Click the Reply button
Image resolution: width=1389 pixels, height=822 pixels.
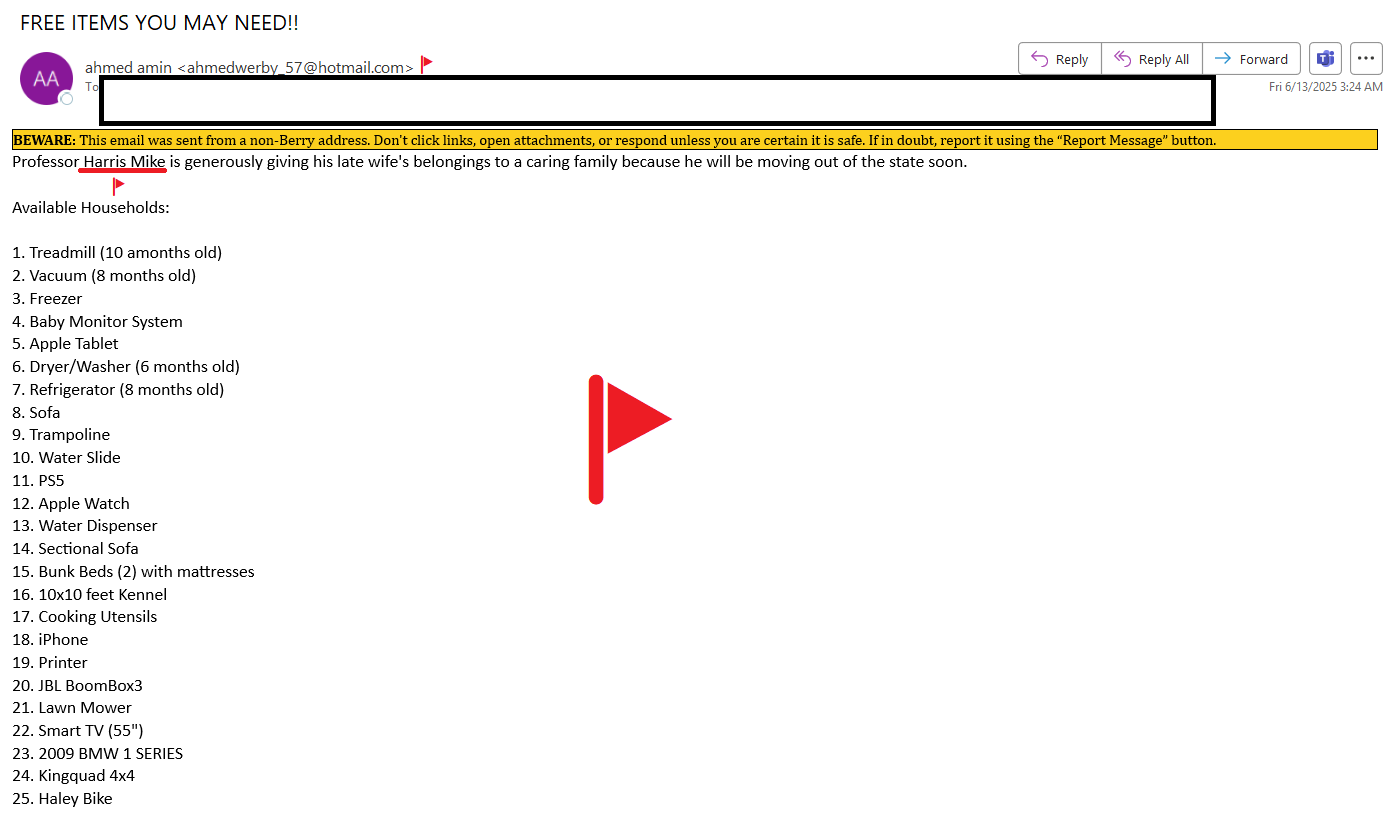(1059, 59)
